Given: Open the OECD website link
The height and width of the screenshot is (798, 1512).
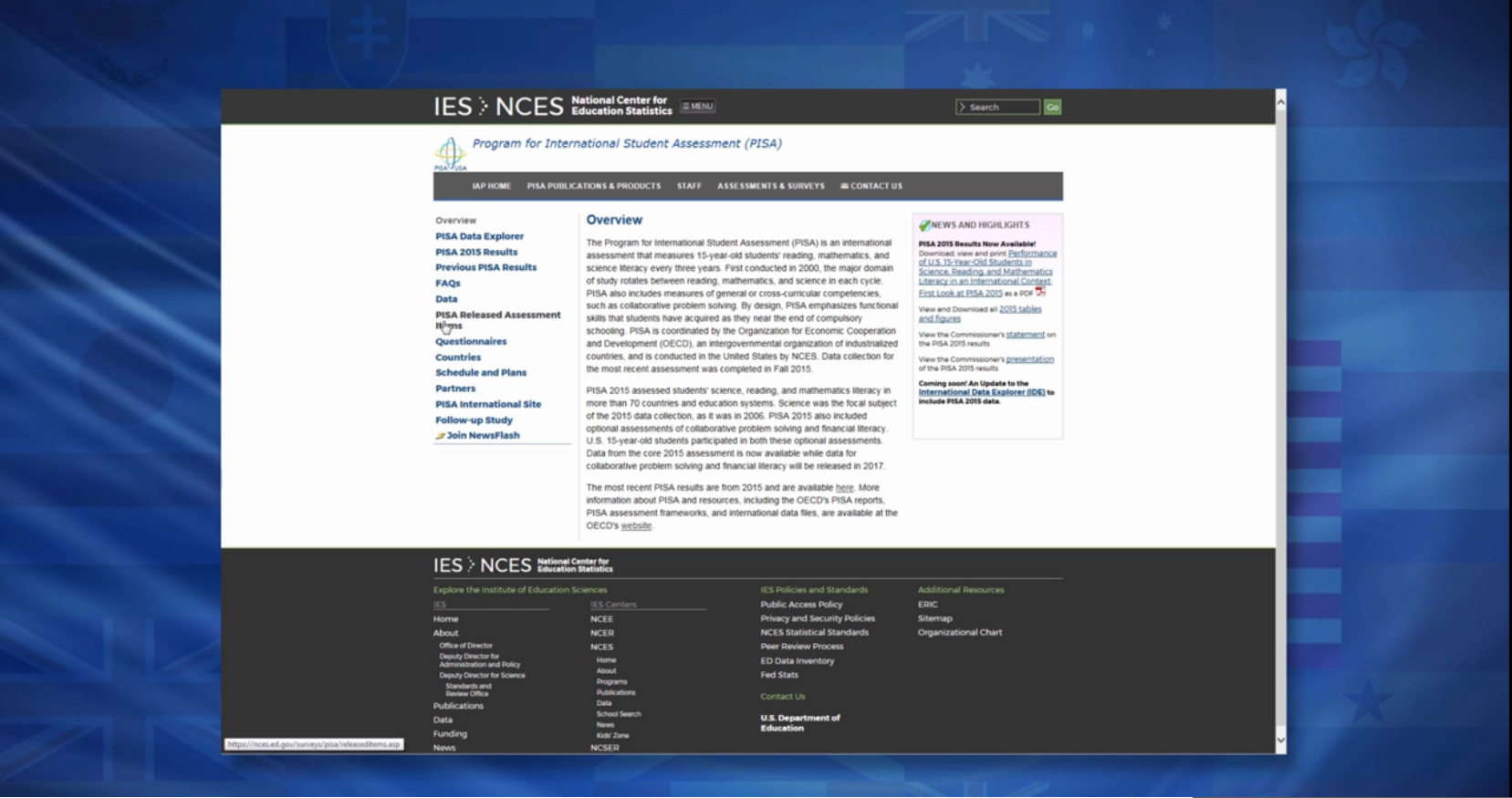Looking at the screenshot, I should point(636,526).
